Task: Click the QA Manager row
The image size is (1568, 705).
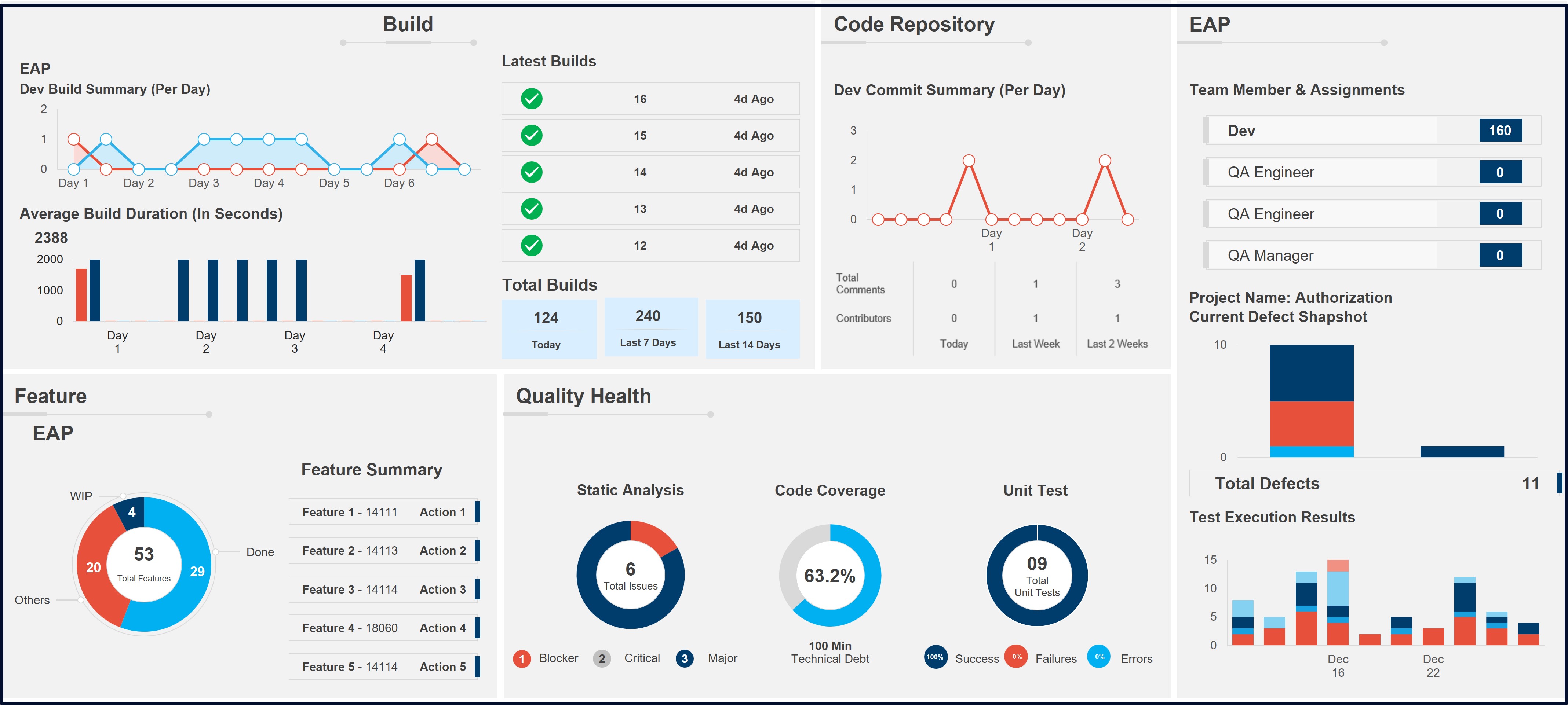Action: 1372,256
